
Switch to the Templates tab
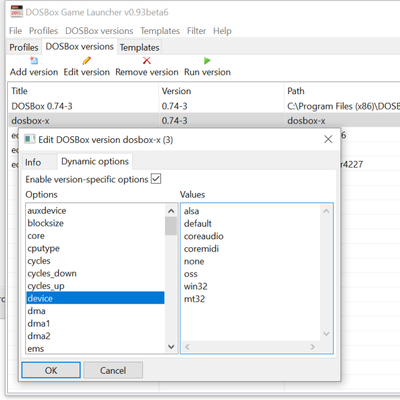[x=139, y=47]
